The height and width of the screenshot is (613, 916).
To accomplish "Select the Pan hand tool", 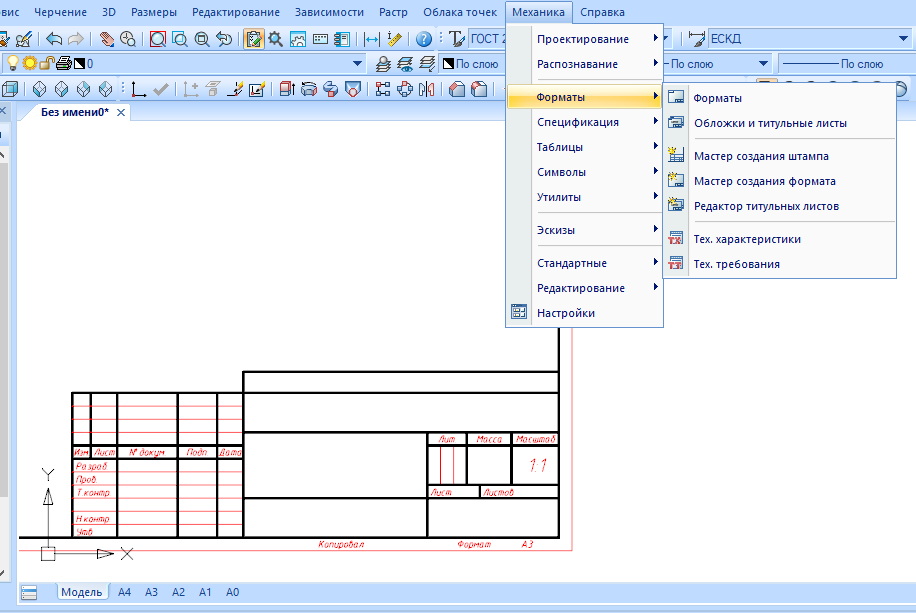I will click(106, 39).
